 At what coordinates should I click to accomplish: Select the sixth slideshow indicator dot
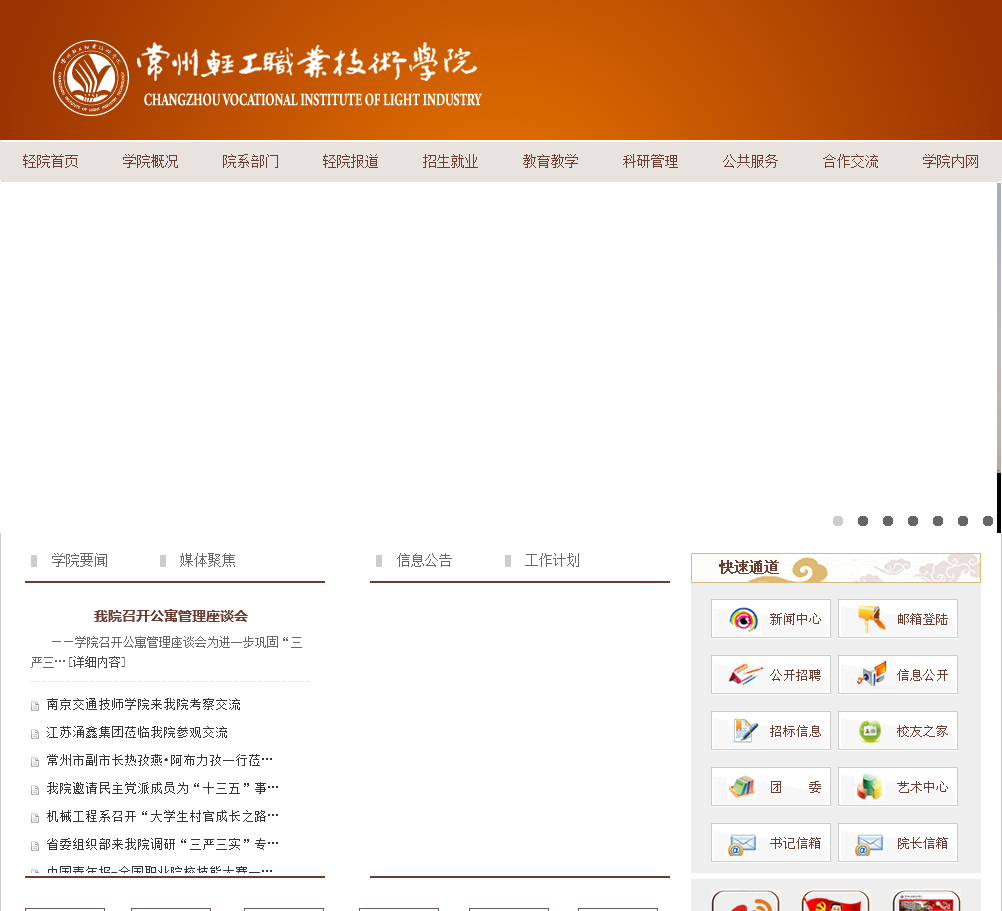[x=962, y=521]
